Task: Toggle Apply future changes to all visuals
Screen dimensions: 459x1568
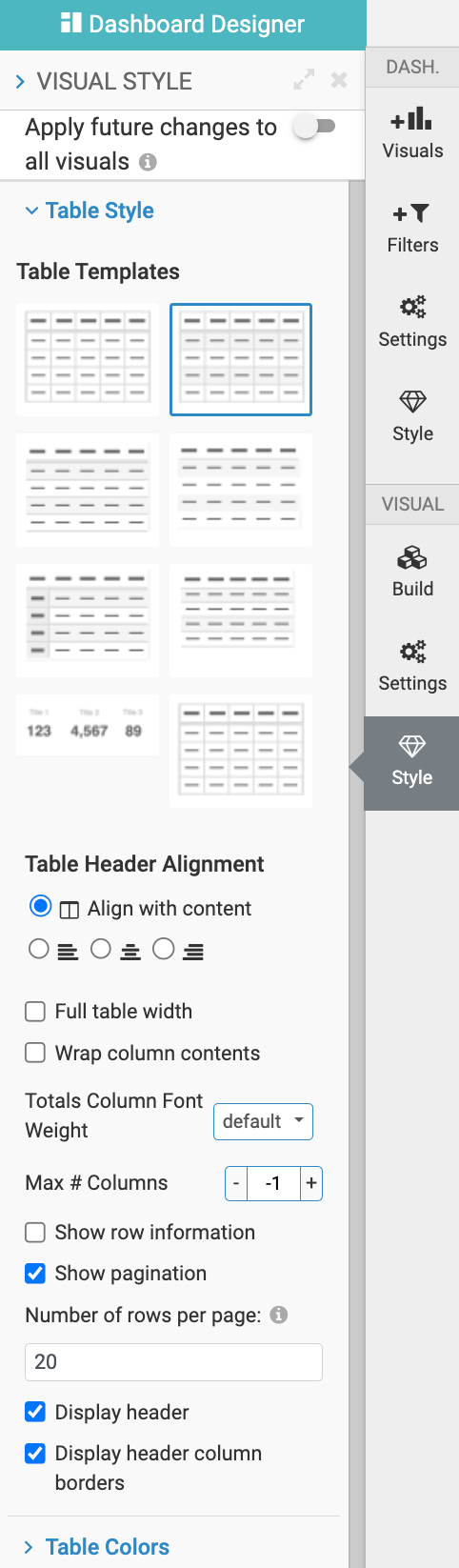Action: click(x=314, y=127)
